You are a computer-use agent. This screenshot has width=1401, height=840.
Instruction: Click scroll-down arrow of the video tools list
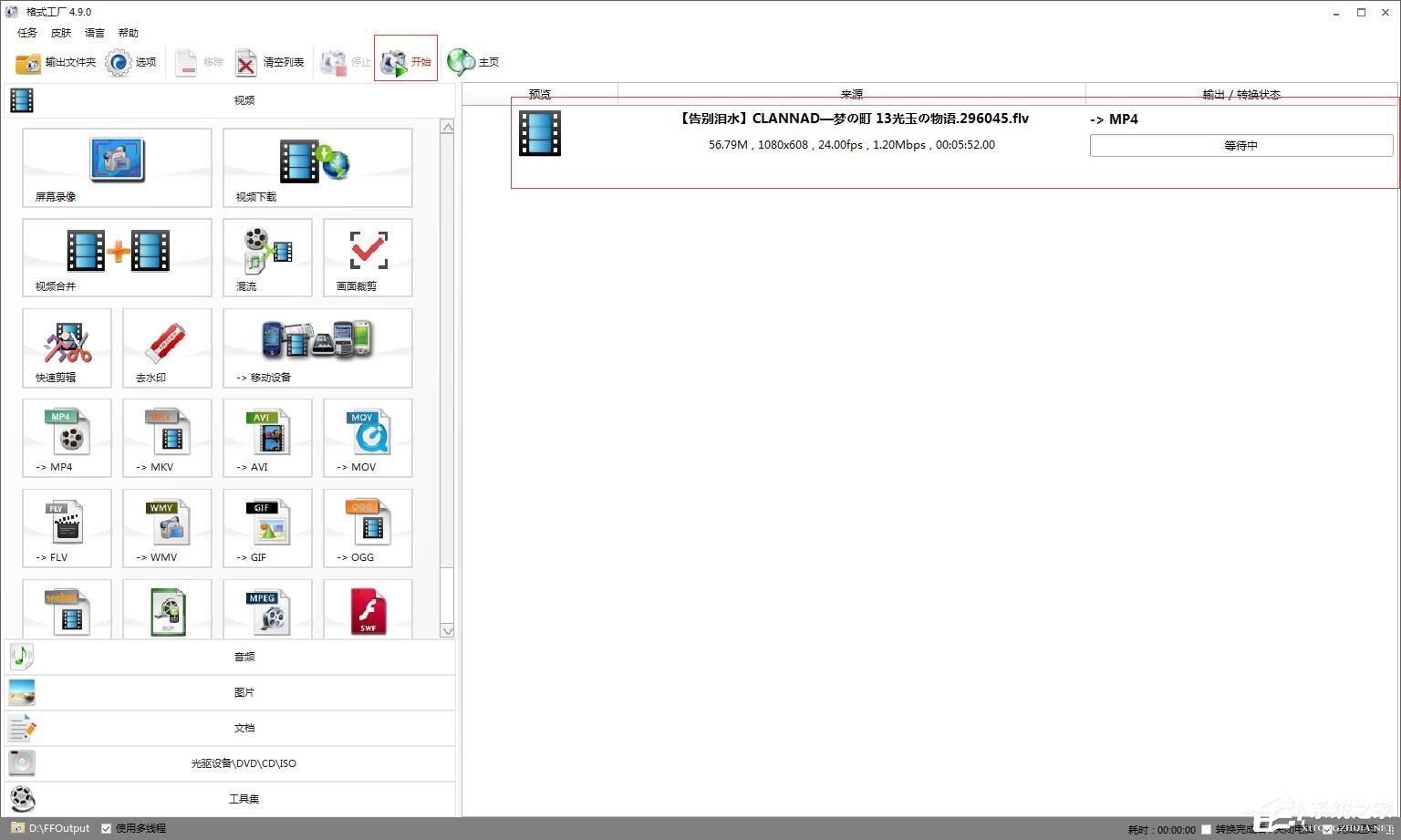tap(447, 631)
